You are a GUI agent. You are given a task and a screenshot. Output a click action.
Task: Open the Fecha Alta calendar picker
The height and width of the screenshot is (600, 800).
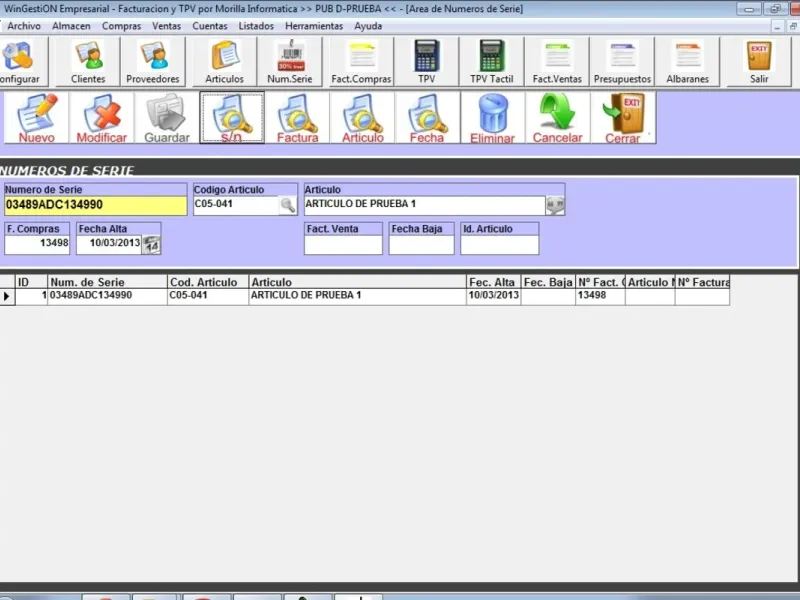click(152, 245)
